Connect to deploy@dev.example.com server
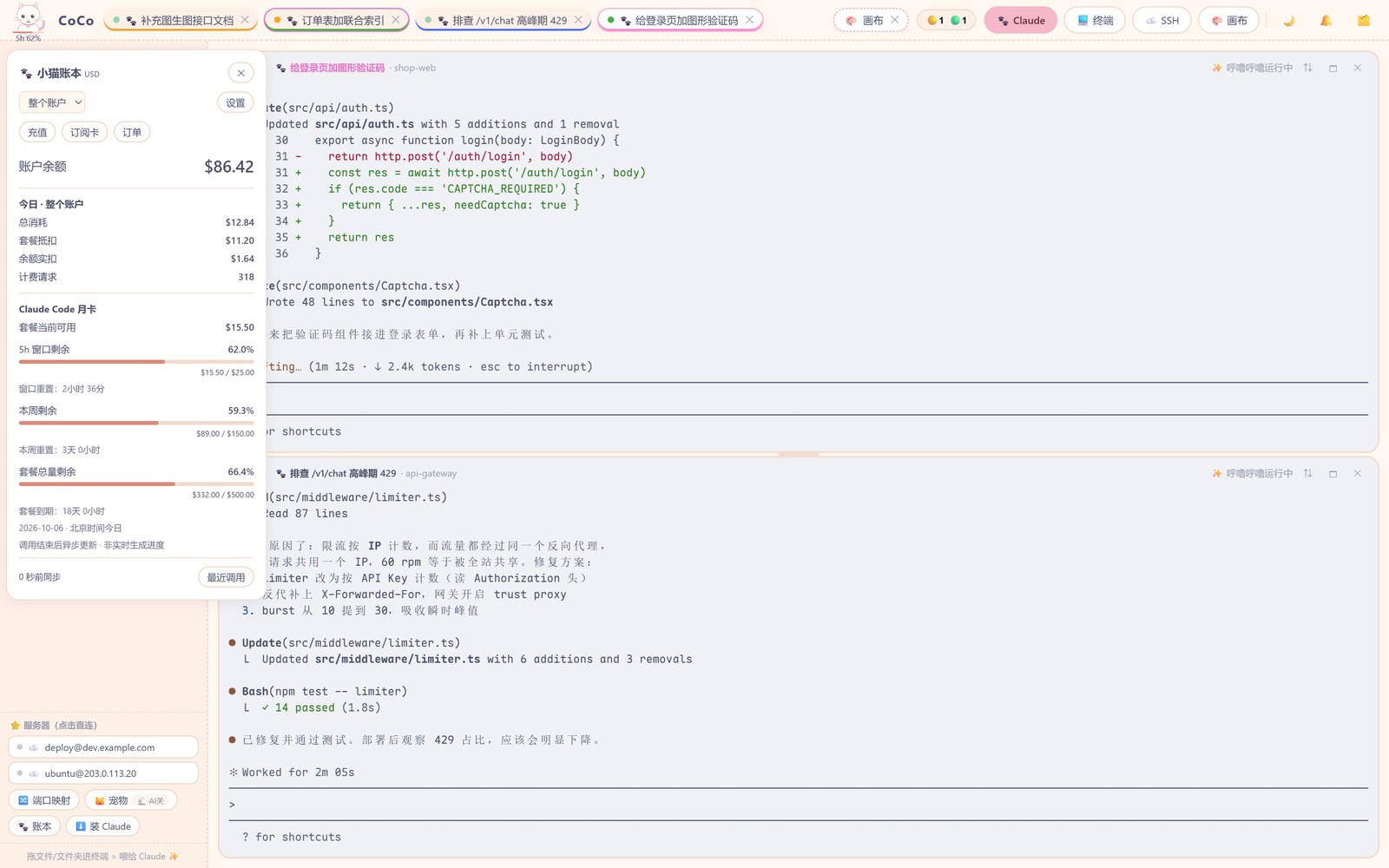 point(103,747)
